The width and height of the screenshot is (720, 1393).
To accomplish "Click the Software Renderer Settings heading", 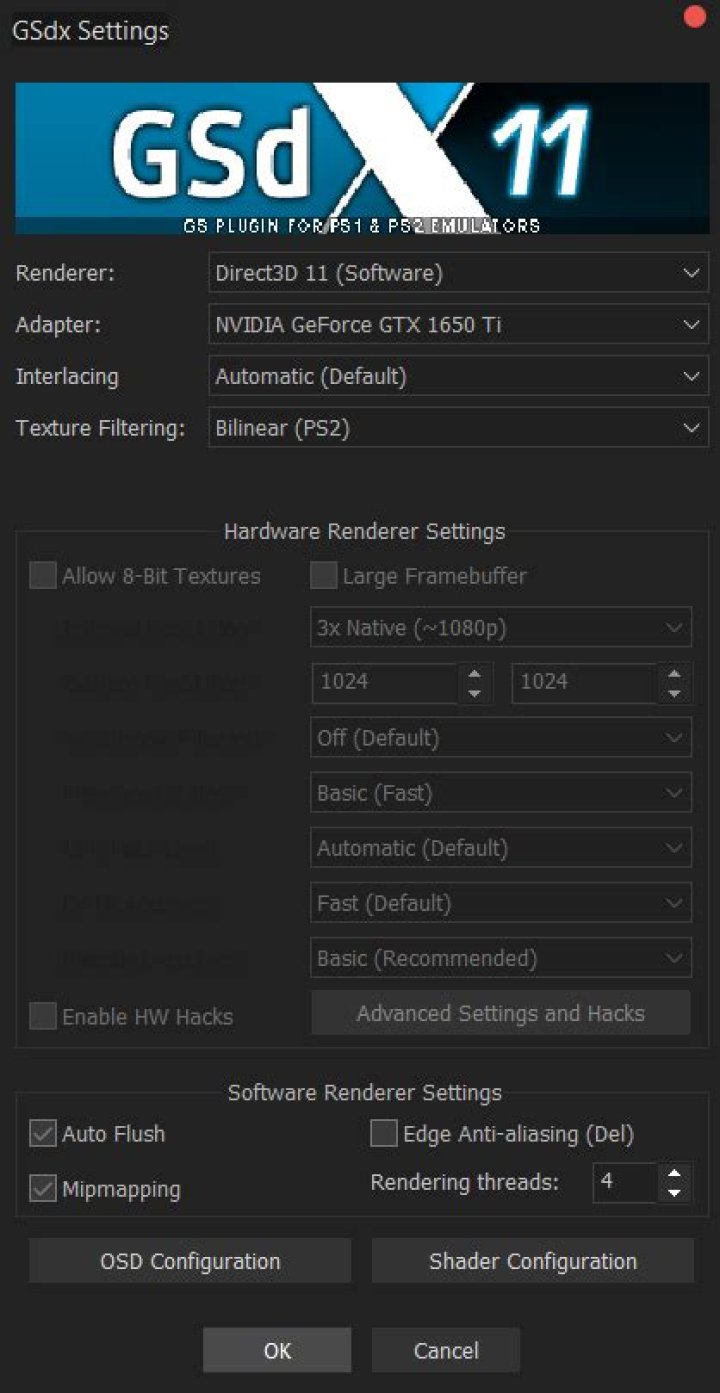I will click(365, 1093).
